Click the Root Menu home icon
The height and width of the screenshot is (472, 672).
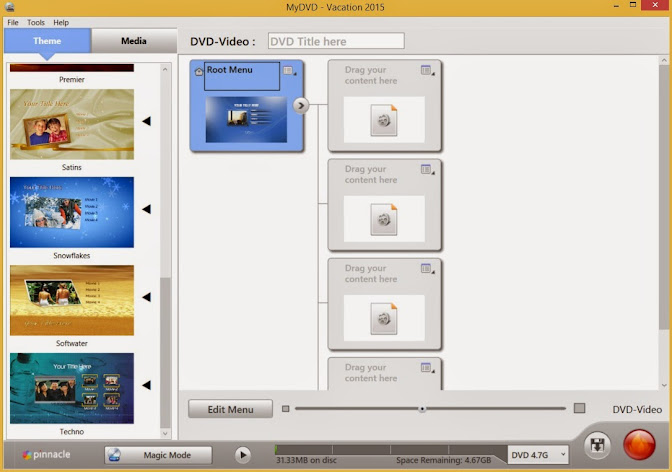198,72
